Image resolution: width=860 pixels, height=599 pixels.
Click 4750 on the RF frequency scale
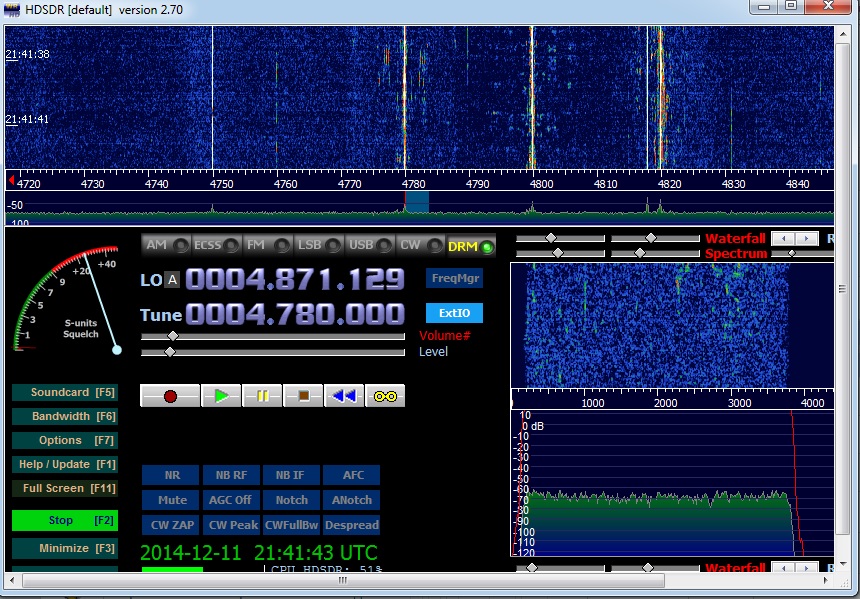222,184
